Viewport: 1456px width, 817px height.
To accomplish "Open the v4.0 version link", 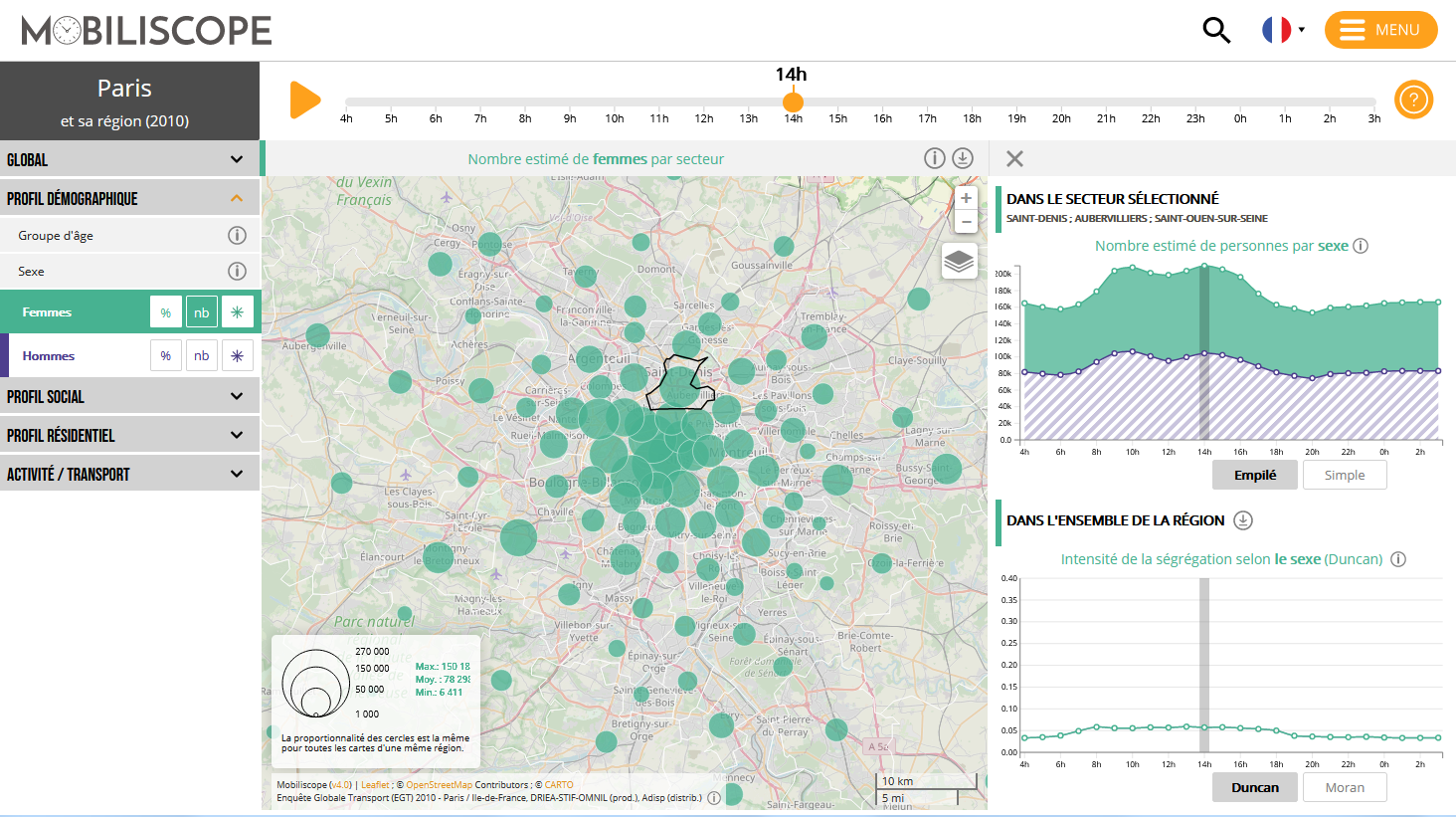I will click(x=340, y=785).
